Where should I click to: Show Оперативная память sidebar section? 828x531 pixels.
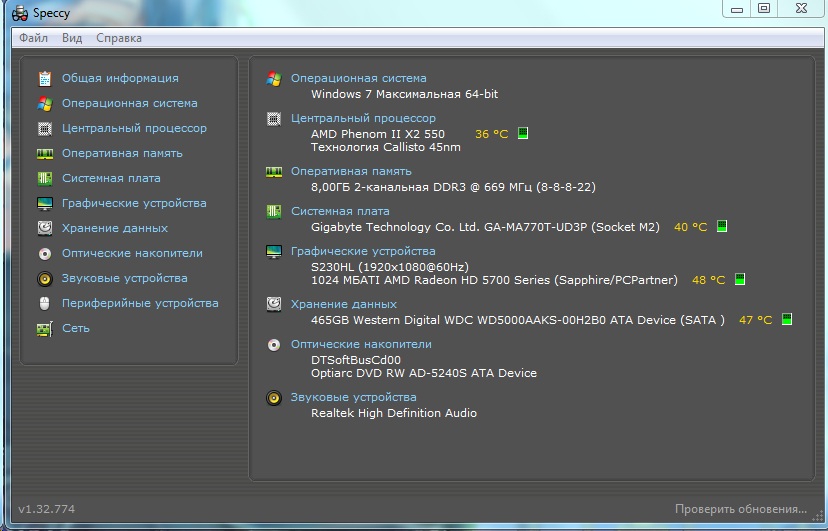pos(122,153)
